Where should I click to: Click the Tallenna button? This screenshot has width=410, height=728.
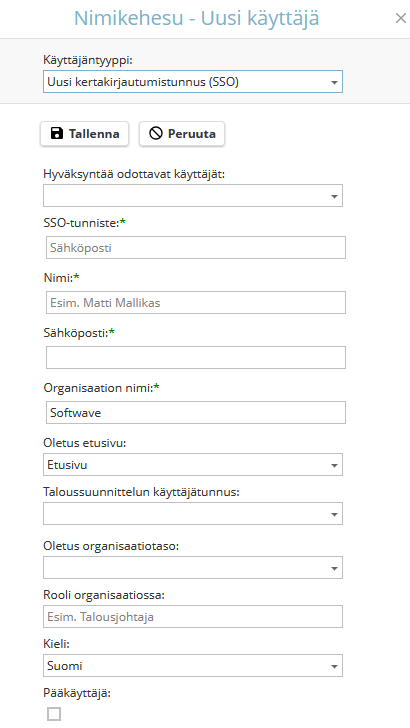click(85, 134)
